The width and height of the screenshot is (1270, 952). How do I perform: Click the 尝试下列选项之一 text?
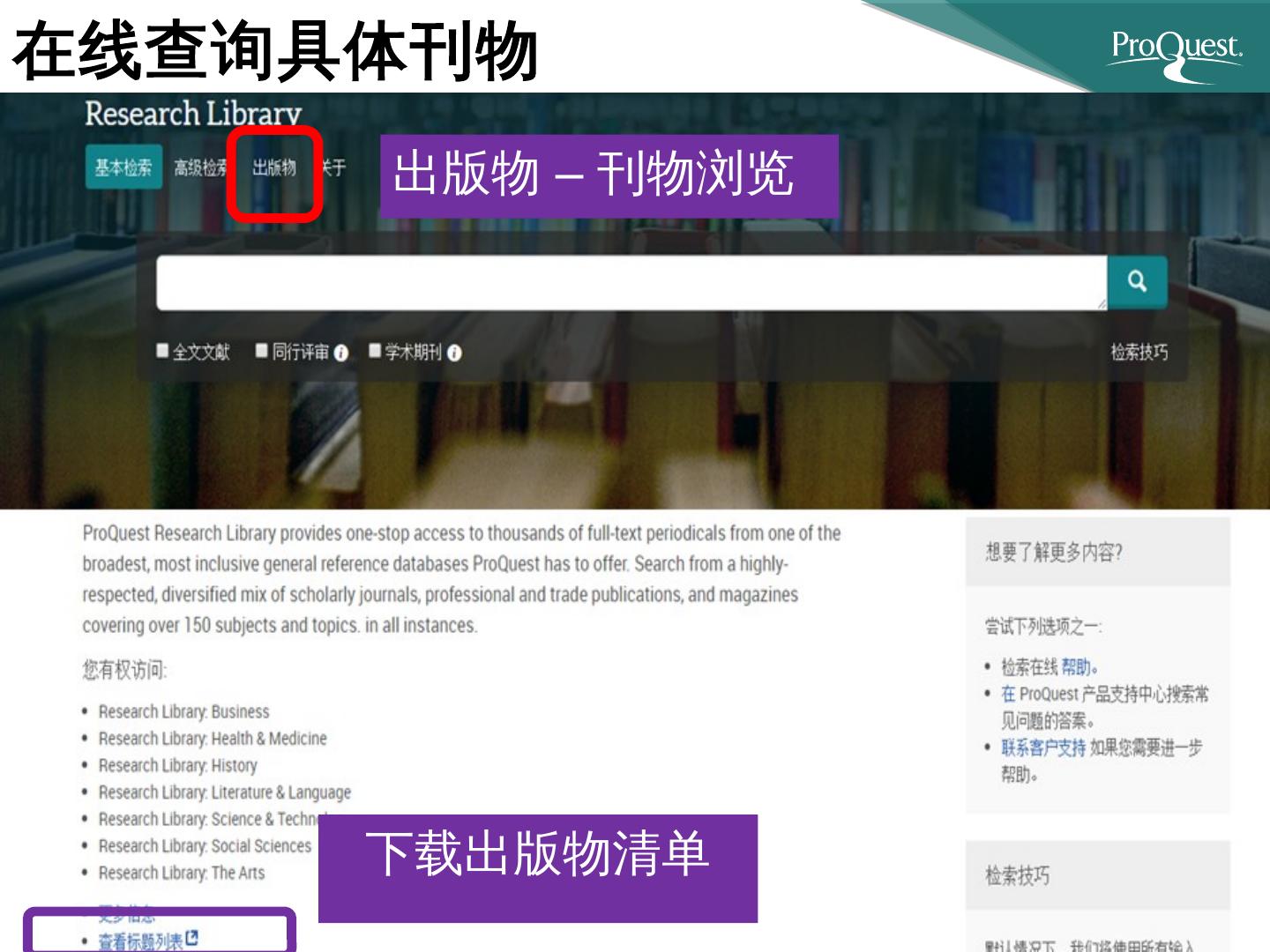[x=1043, y=627]
